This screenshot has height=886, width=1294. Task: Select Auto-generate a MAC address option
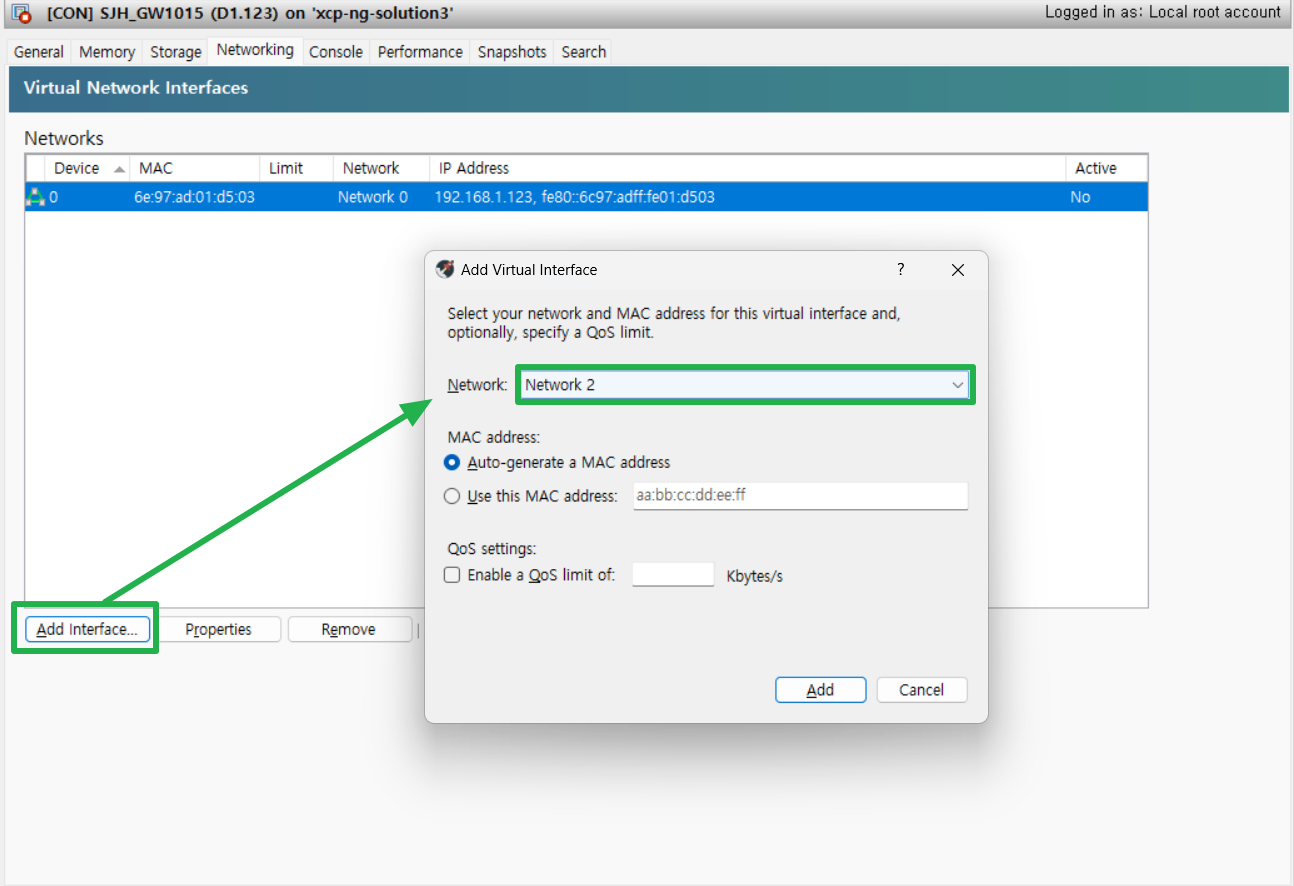click(452, 462)
